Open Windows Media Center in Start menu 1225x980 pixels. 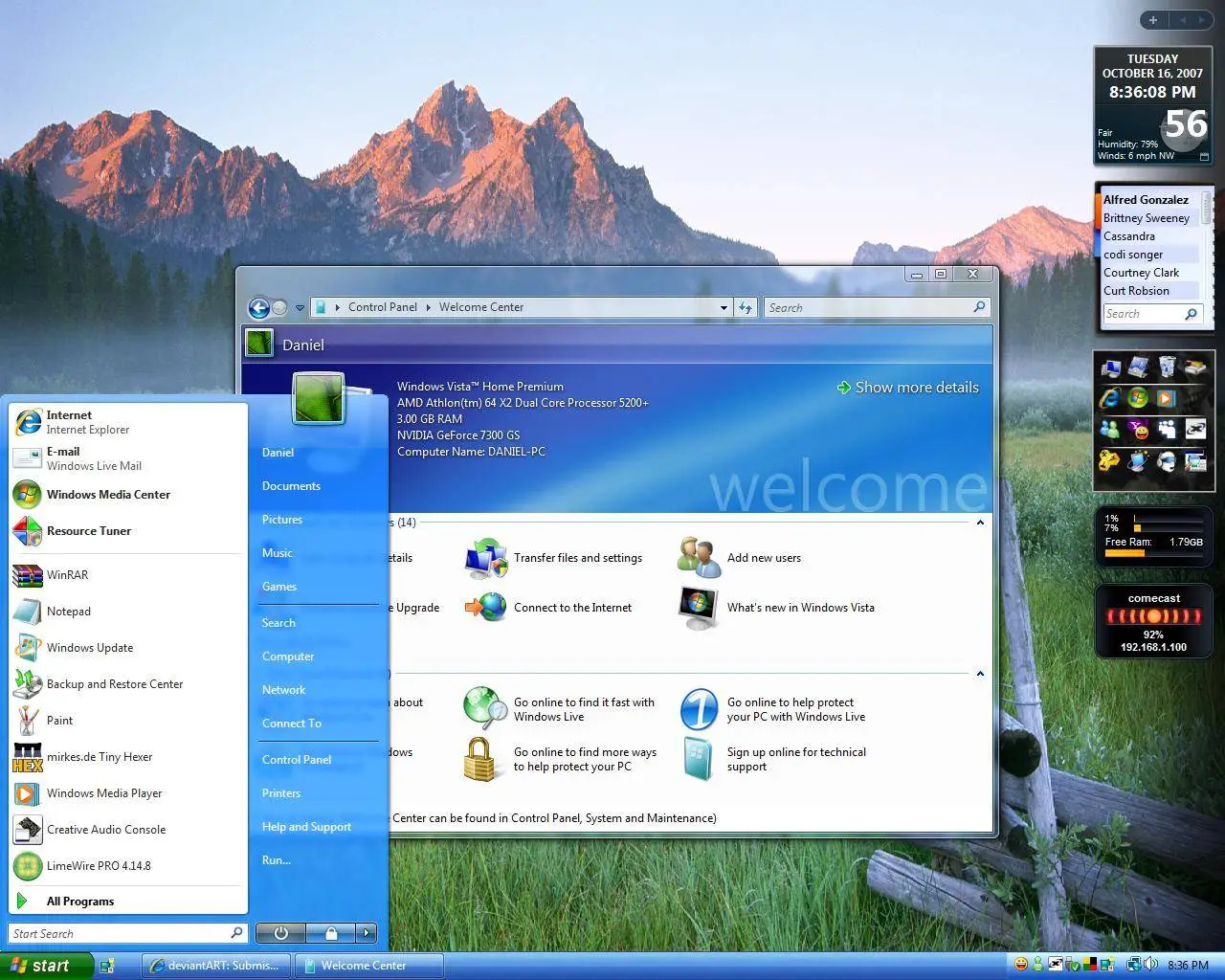[x=128, y=495]
